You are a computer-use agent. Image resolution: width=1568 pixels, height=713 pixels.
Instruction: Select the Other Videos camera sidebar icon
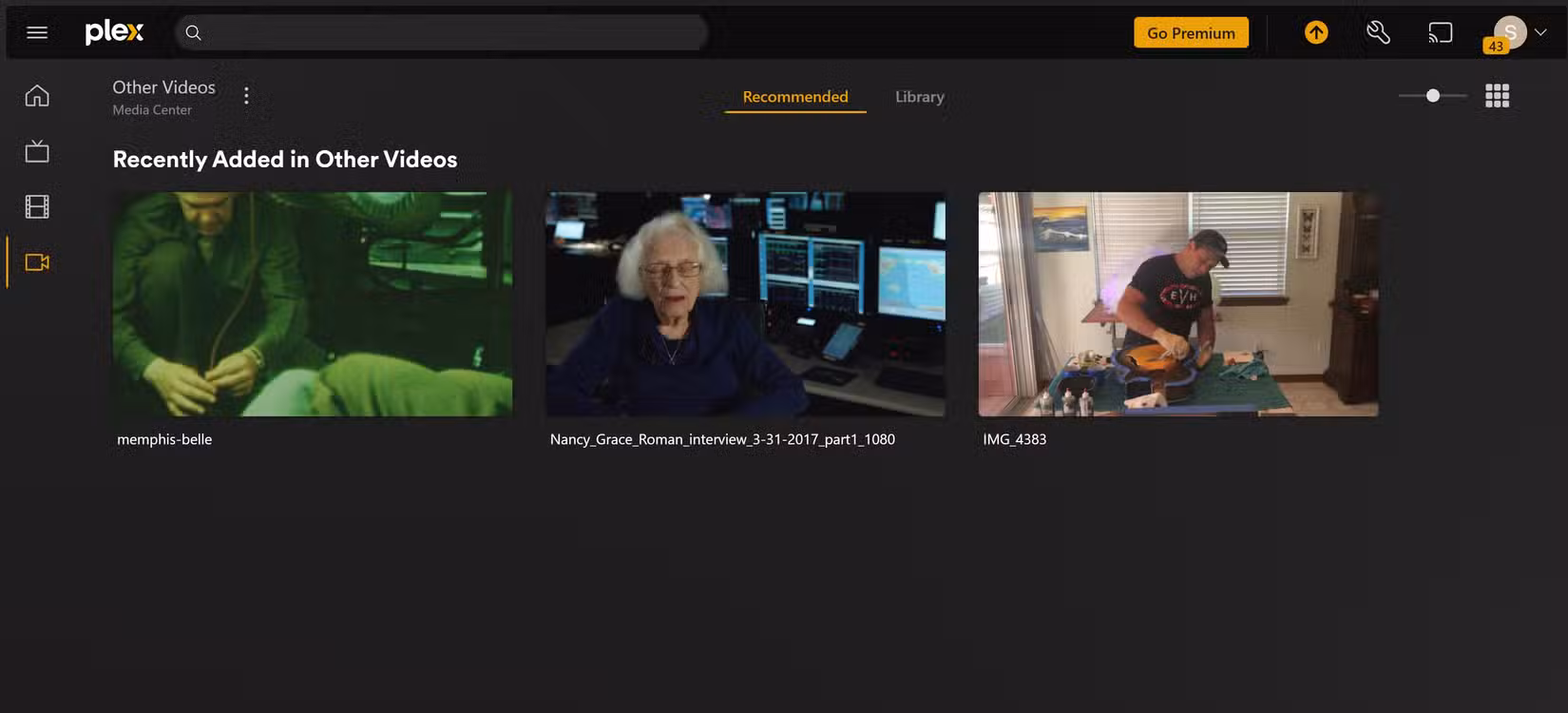[37, 262]
